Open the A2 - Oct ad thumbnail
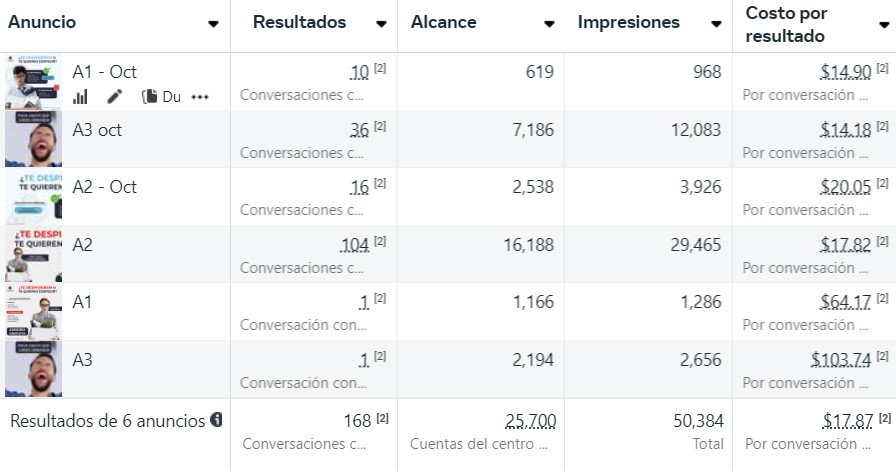The image size is (896, 471). 33,196
